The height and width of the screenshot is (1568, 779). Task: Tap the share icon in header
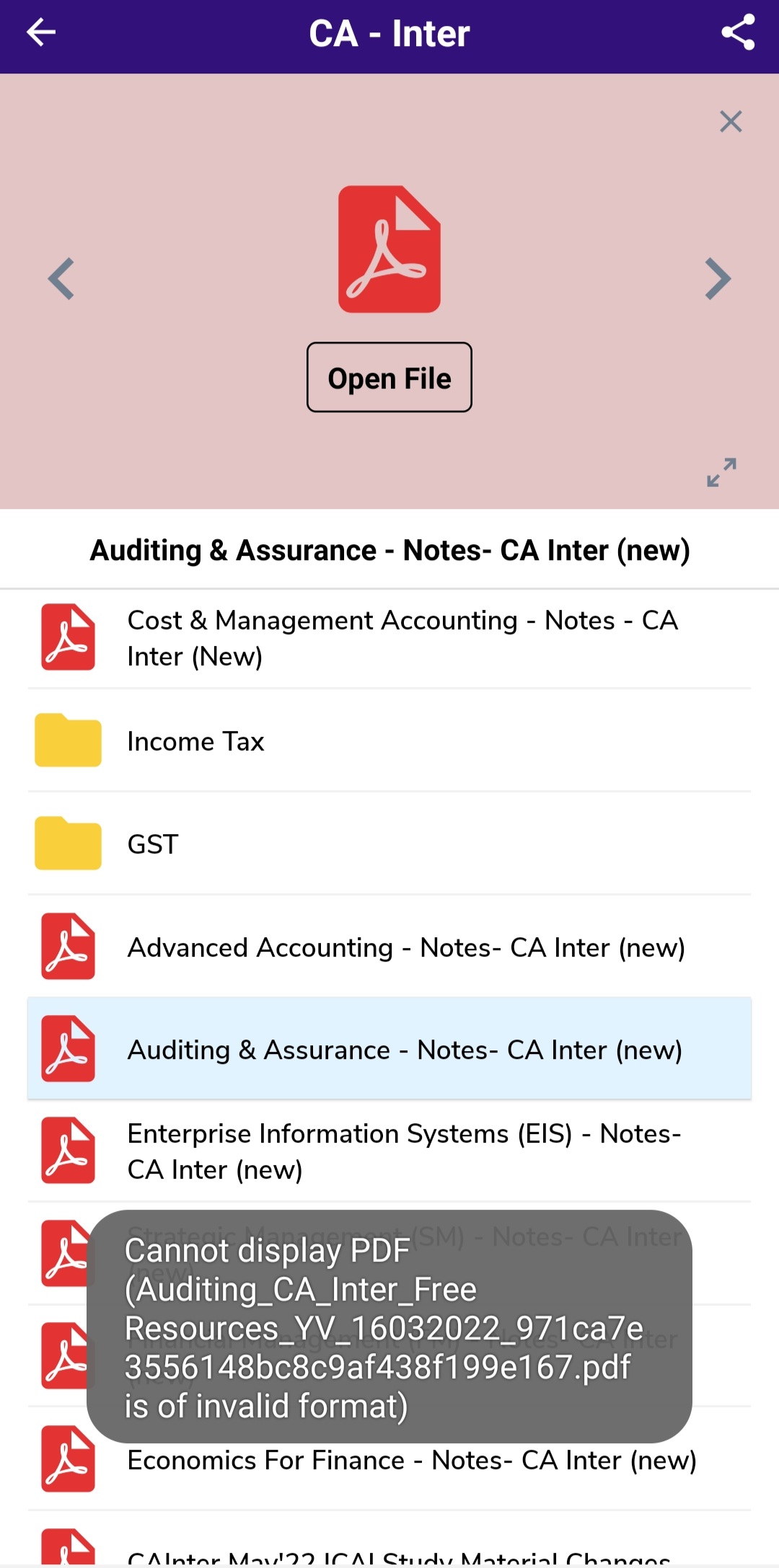(737, 32)
